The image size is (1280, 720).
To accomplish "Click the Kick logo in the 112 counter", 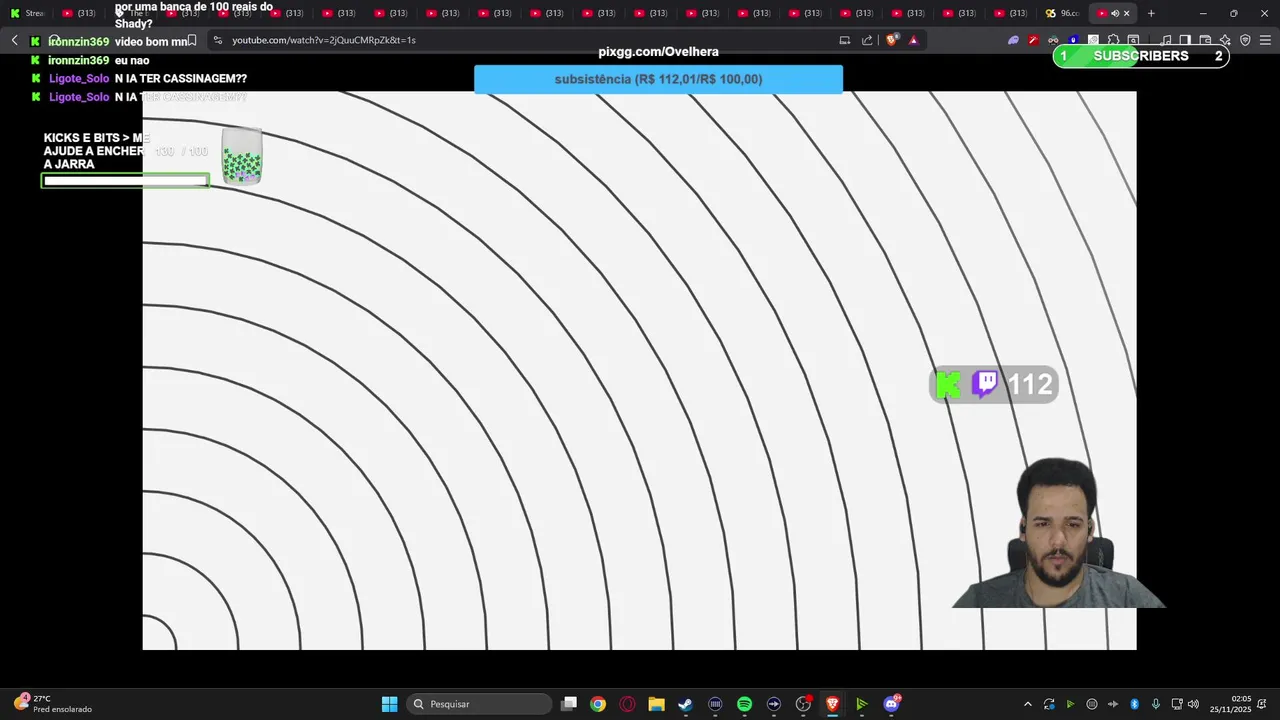I will coord(948,385).
